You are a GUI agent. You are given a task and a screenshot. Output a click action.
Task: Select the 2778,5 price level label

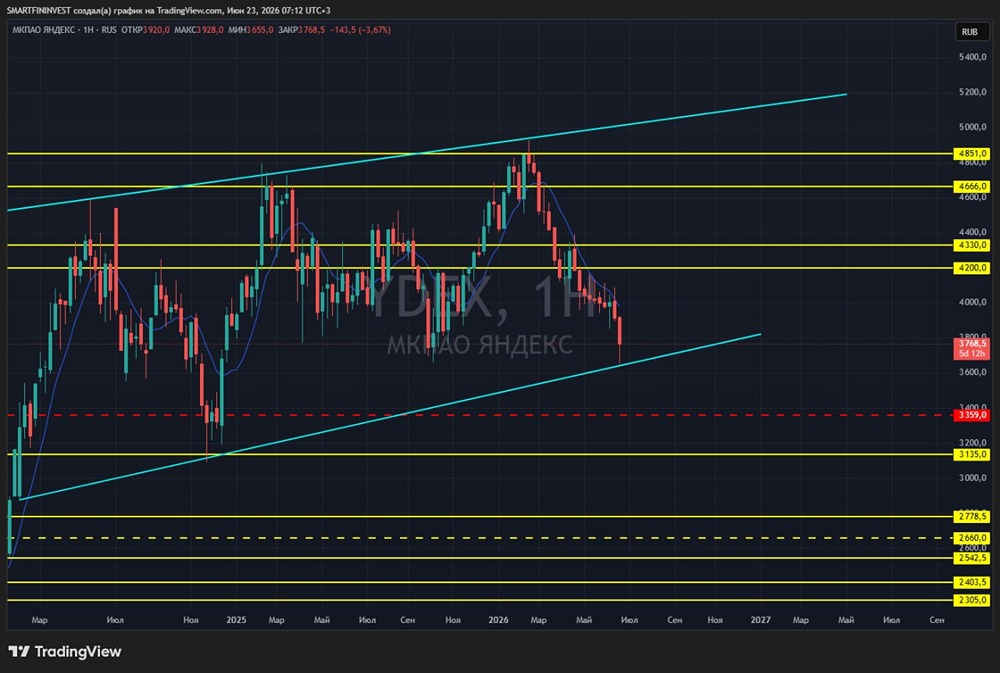point(971,516)
